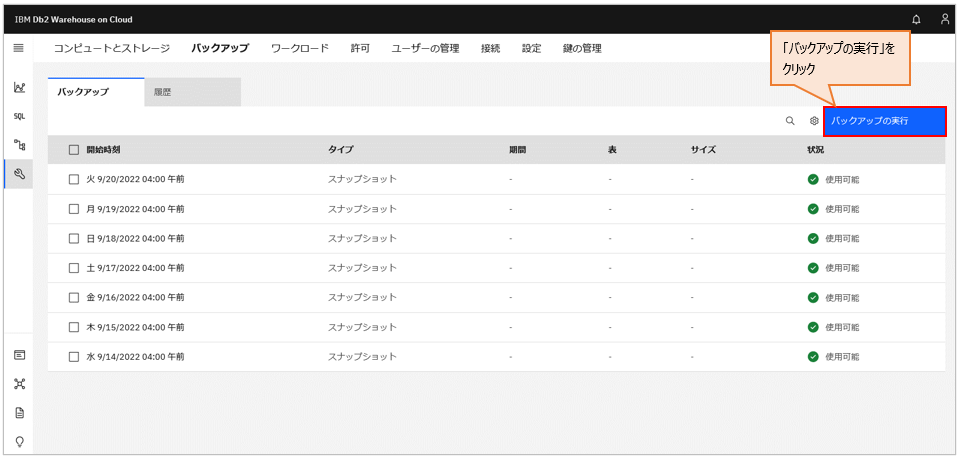Image resolution: width=961 pixels, height=457 pixels.
Task: Open the コンピュートとストレージ menu item
Action: click(112, 48)
